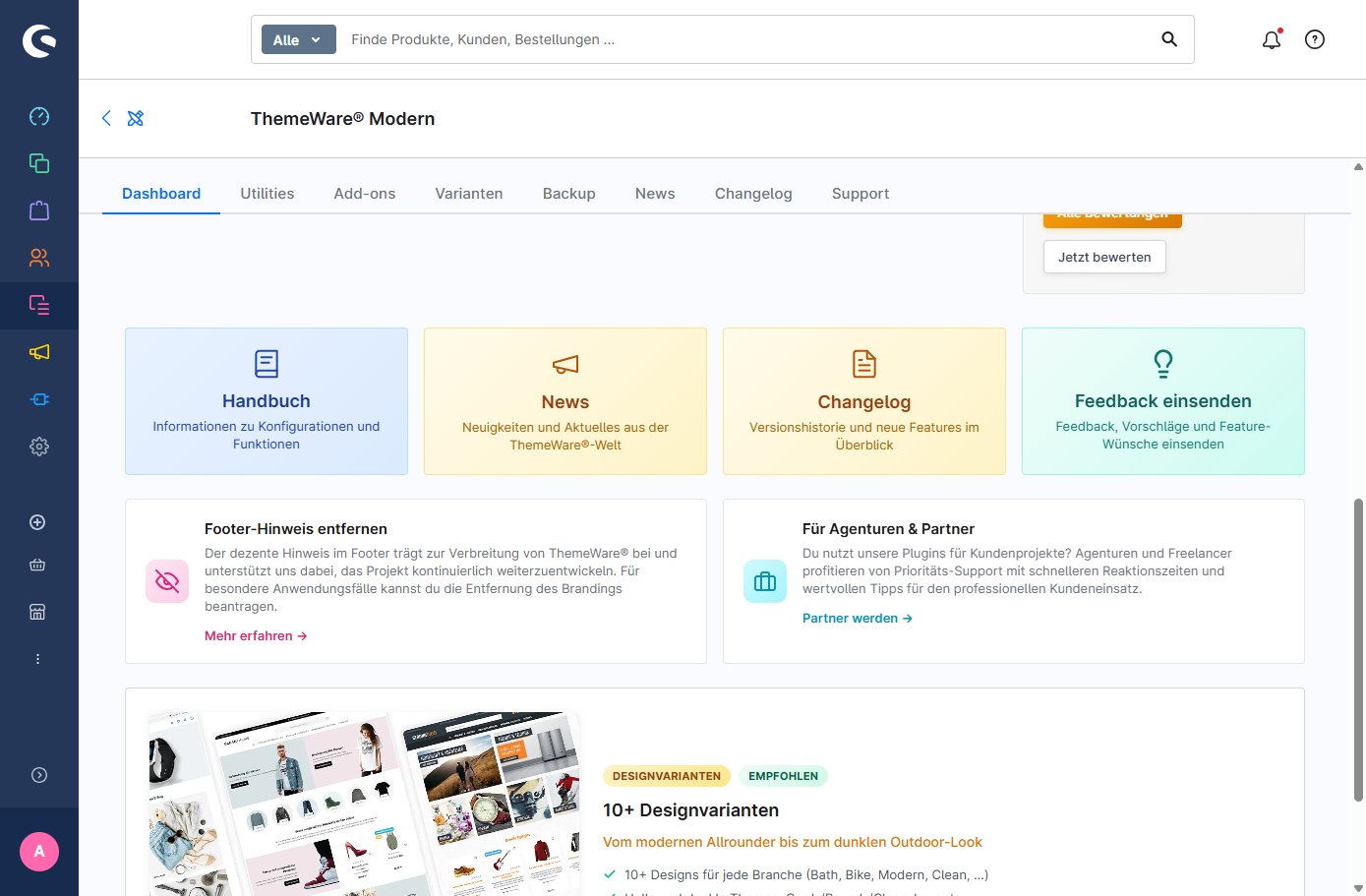Open the Settings gear sidebar icon
Viewport: 1366px width, 896px height.
click(x=39, y=447)
